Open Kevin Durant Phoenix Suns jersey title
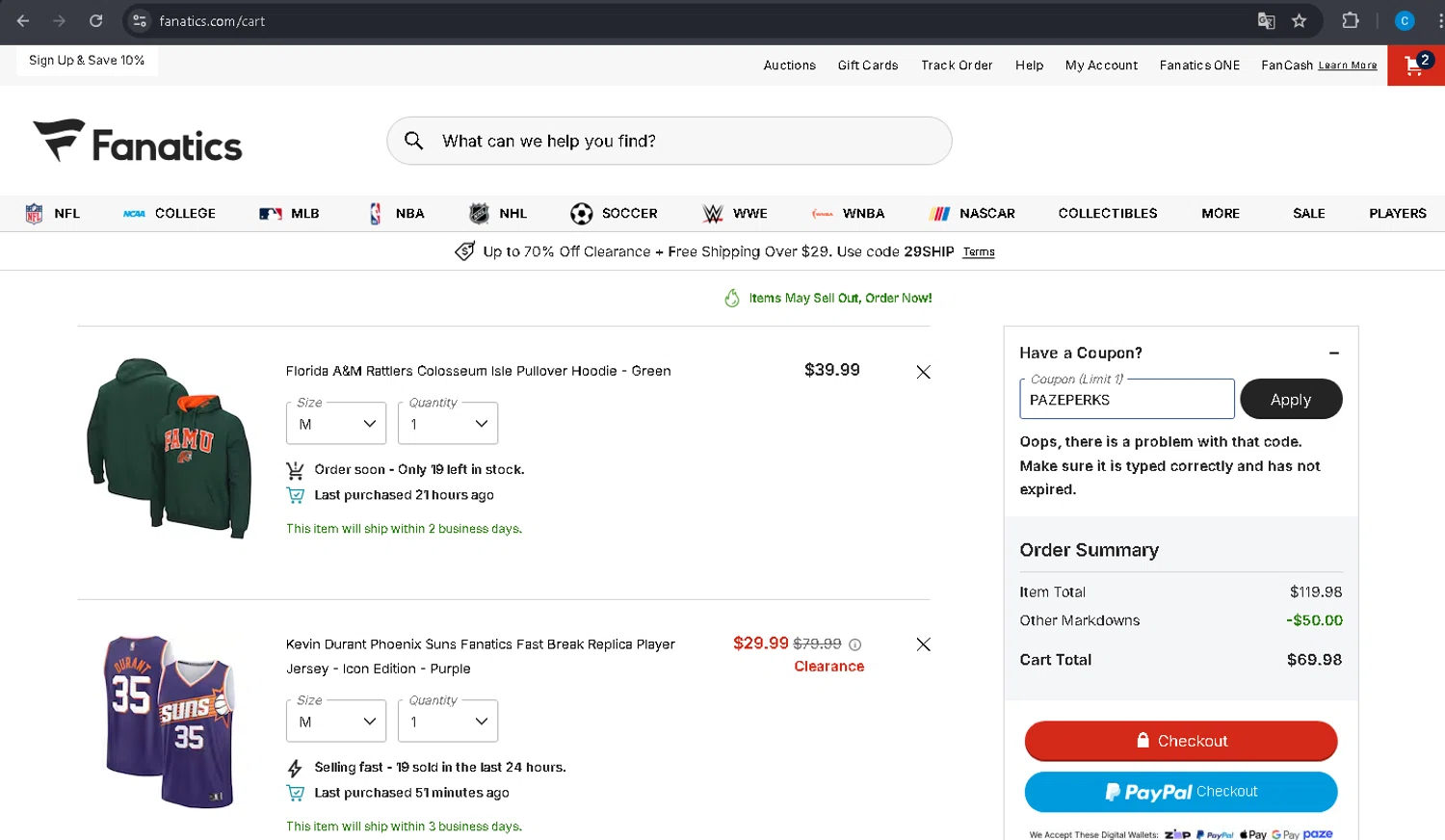Image resolution: width=1445 pixels, height=840 pixels. click(480, 656)
